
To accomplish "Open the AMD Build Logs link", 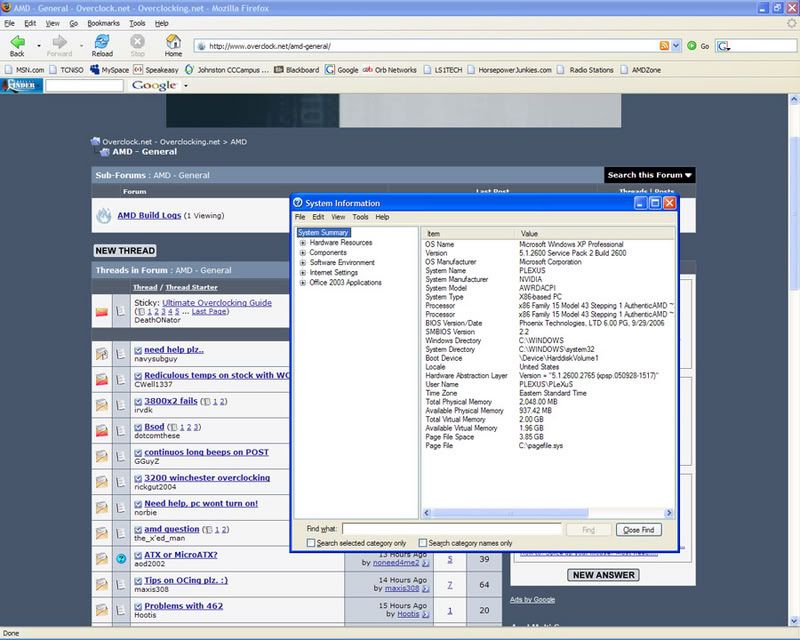I will click(149, 215).
